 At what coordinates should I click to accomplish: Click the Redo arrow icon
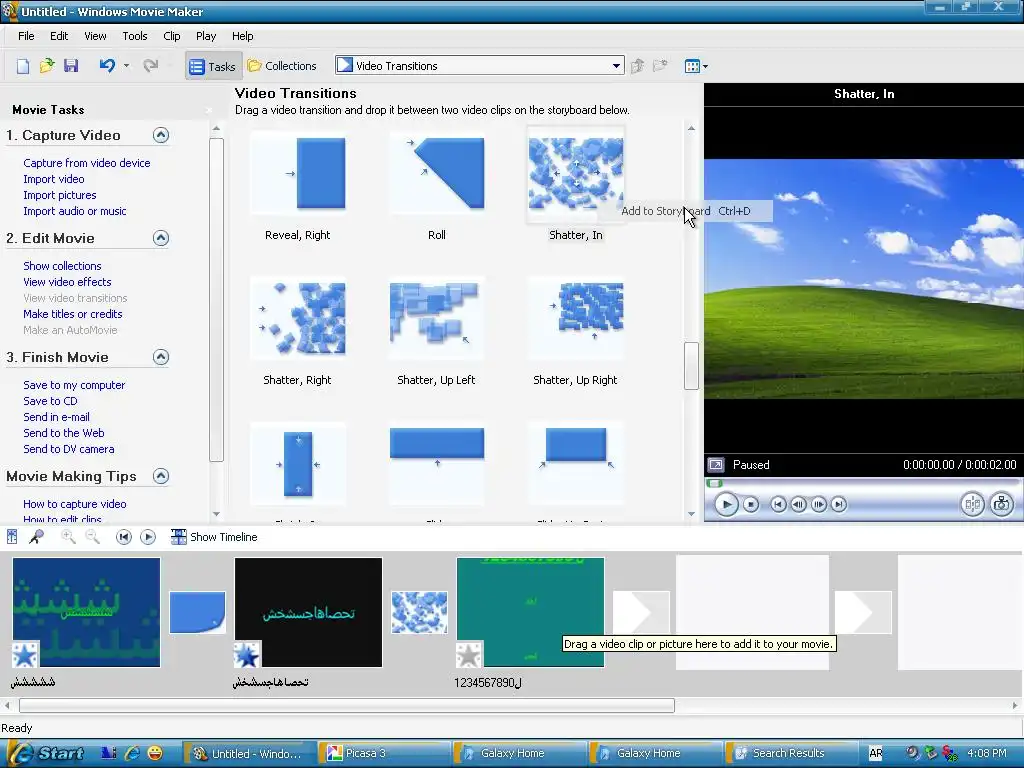[151, 65]
